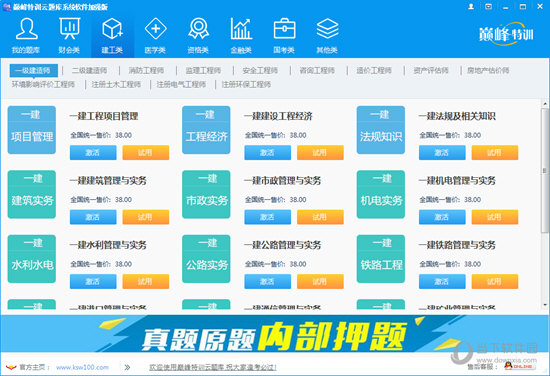550x376 pixels.
Task: Try 一建工程项目管理 with 试用 button
Action: tap(146, 153)
